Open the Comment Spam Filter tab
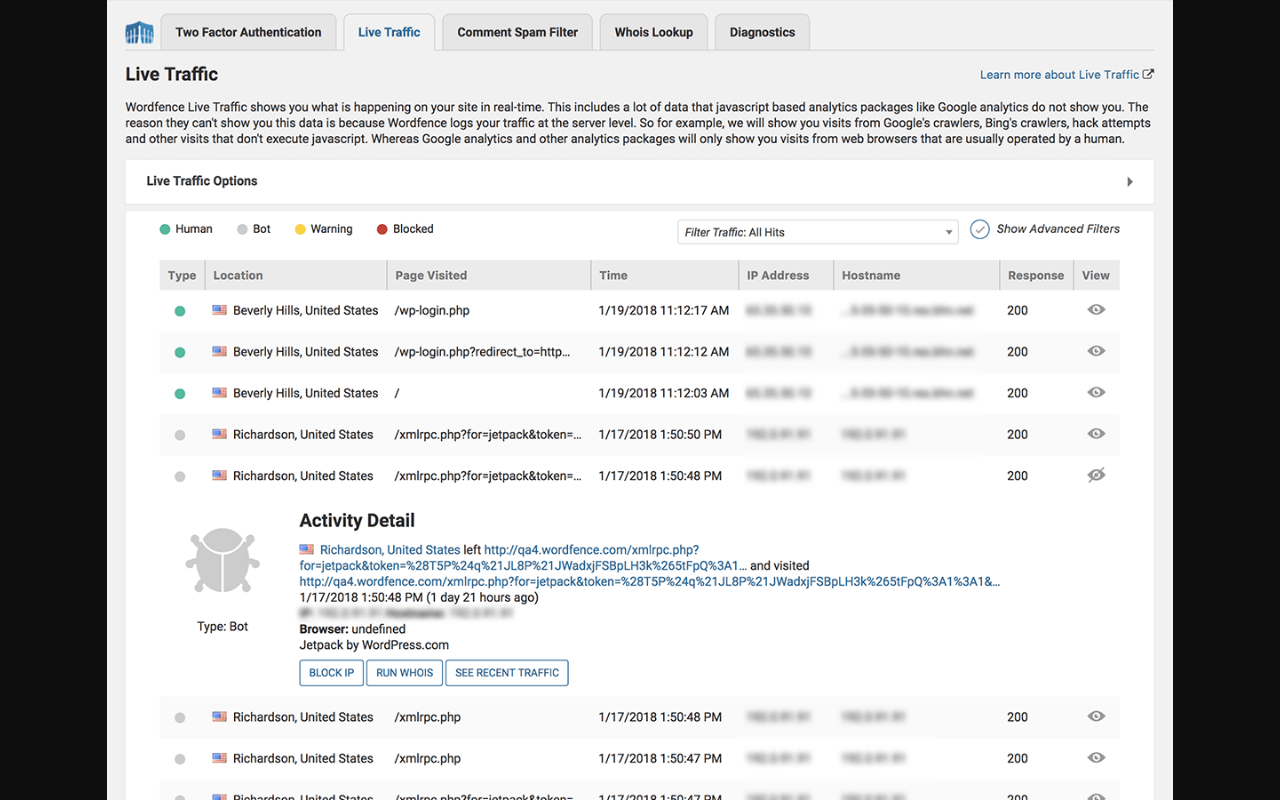 pyautogui.click(x=517, y=32)
